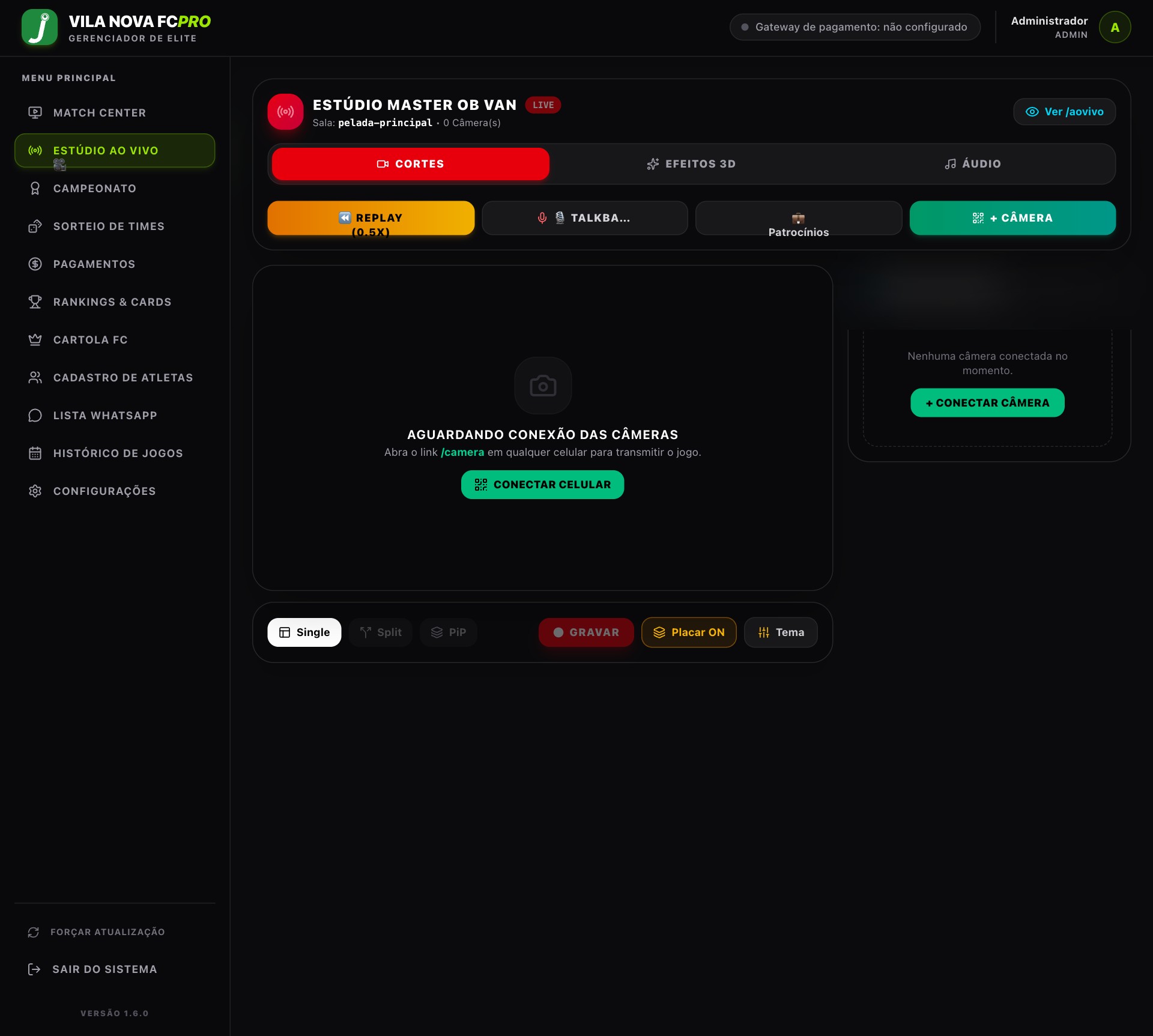Click the Estúdio Ao Vivo broadcast icon
Image resolution: width=1153 pixels, height=1036 pixels.
35,151
